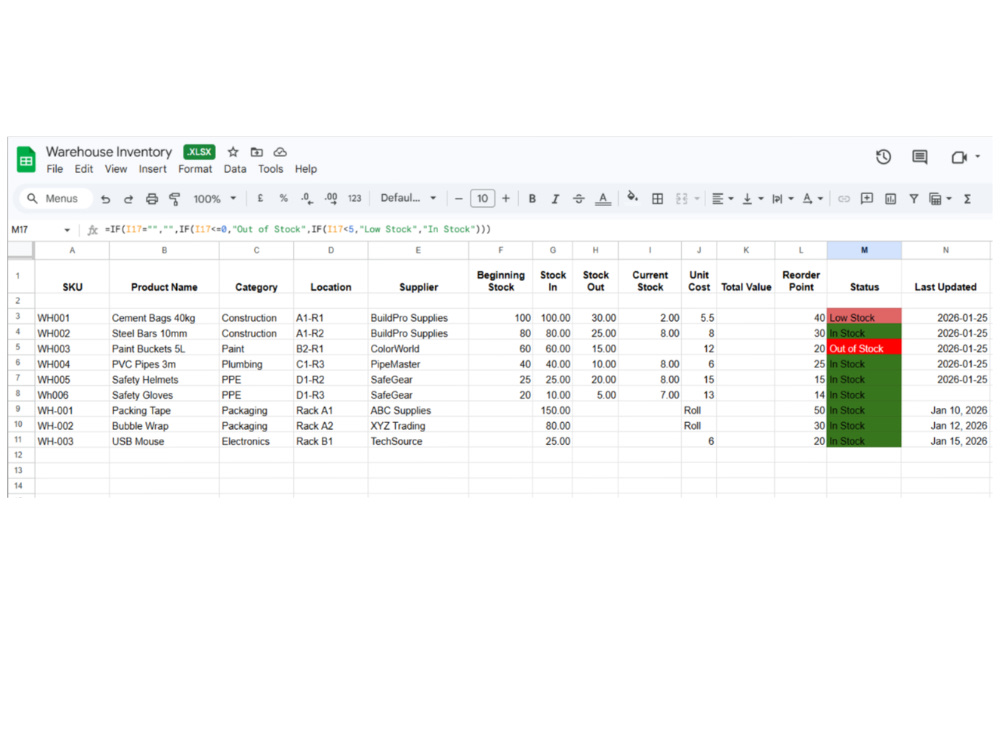Star the Warehouse Inventory document

pyautogui.click(x=233, y=152)
